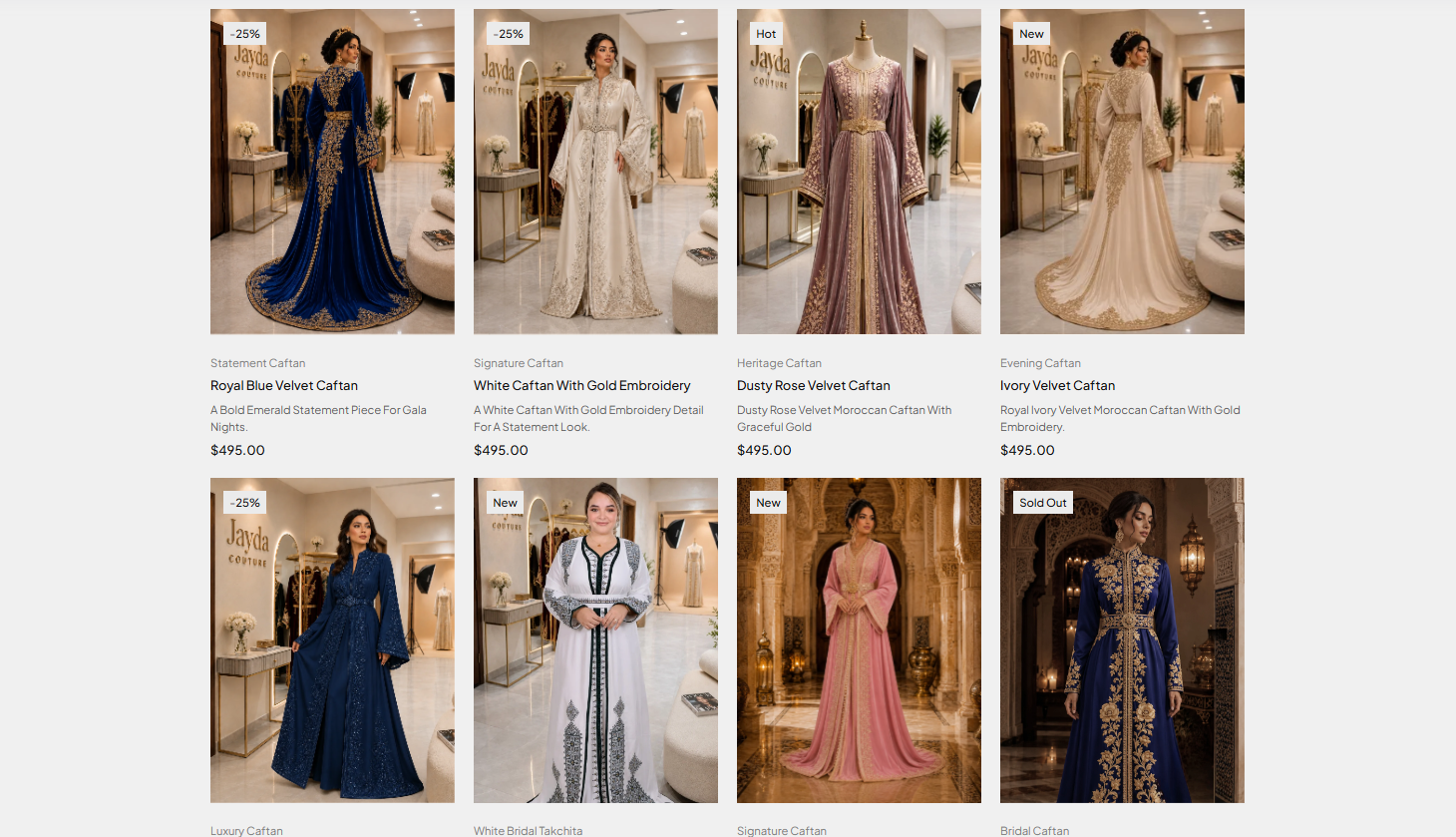Click the -25% badge on navy Luxury Caftan
Screen dimensions: 1456x837
point(245,503)
